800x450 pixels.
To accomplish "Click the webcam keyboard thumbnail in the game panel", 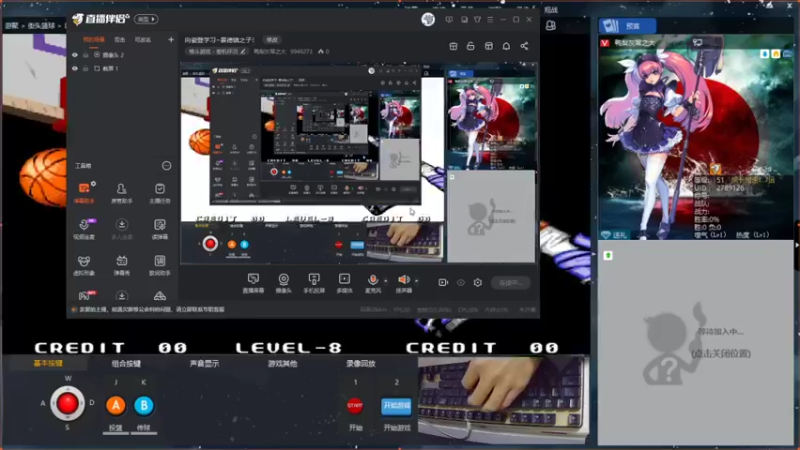I will click(503, 399).
